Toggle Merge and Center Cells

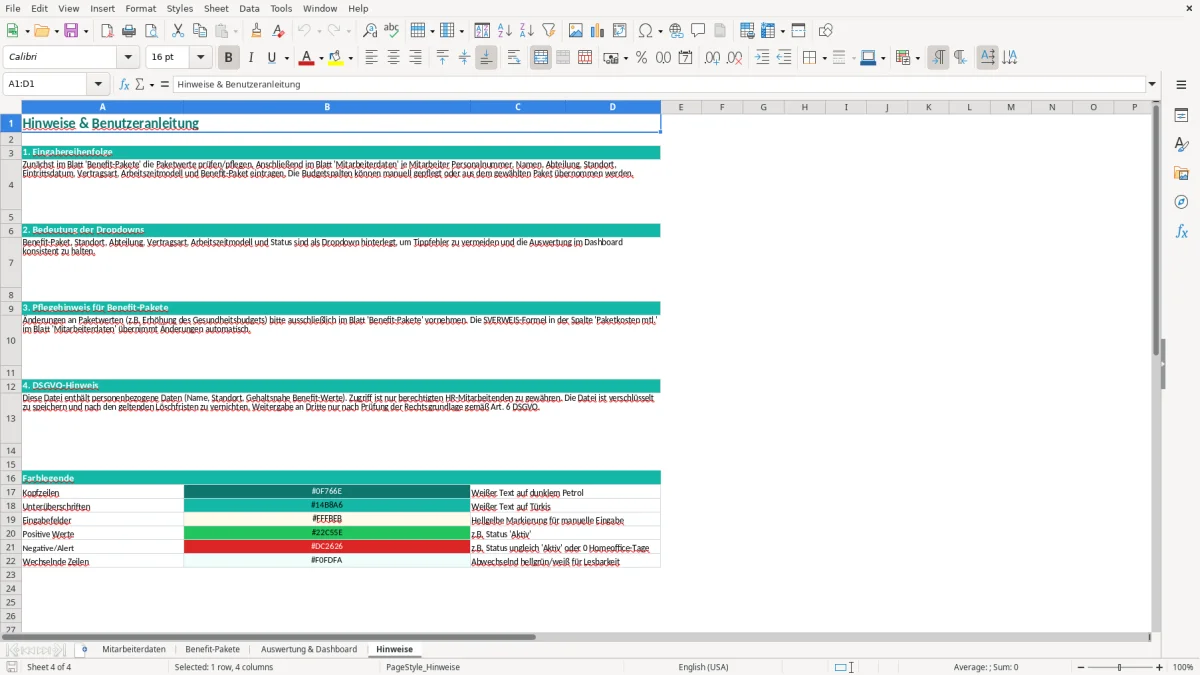click(541, 58)
